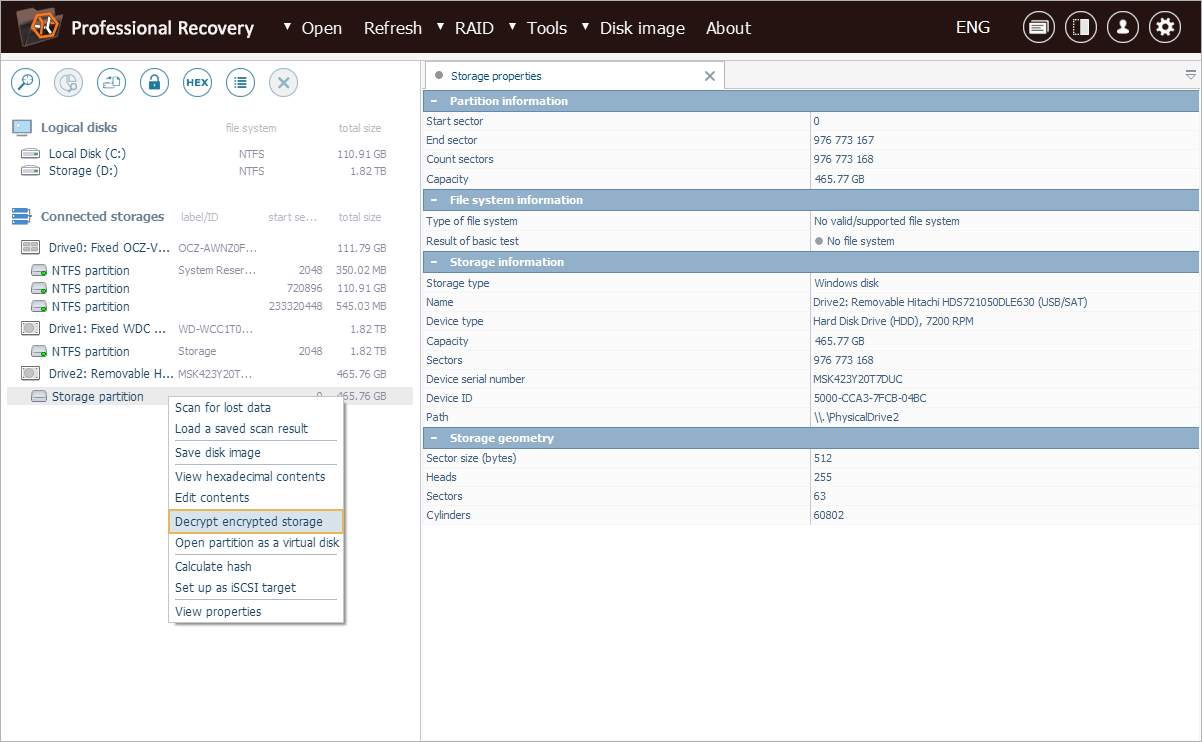The width and height of the screenshot is (1202, 742).
Task: Click the list properties toolbar icon
Action: click(240, 83)
